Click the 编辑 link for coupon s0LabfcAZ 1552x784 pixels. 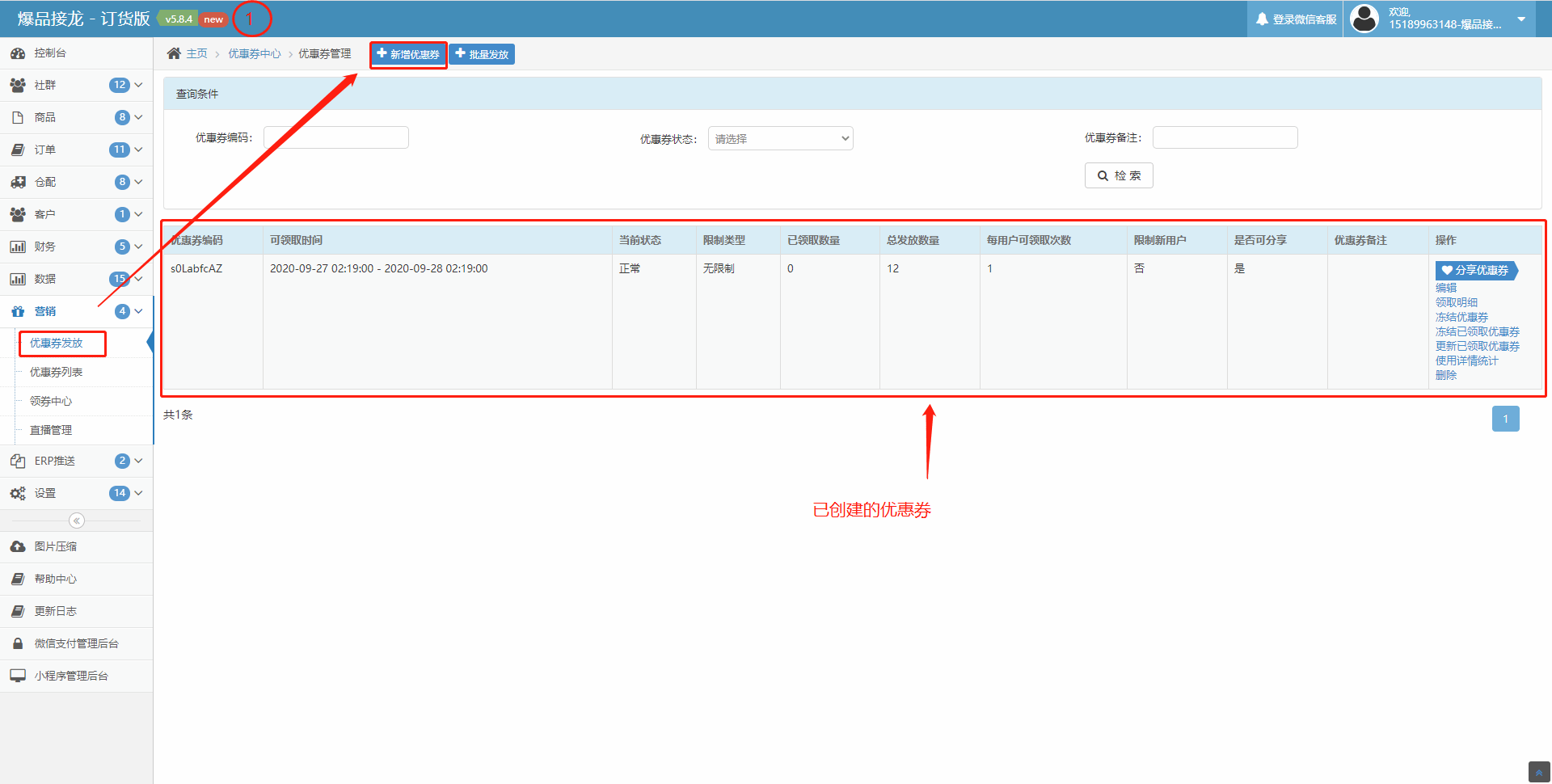pos(1446,289)
